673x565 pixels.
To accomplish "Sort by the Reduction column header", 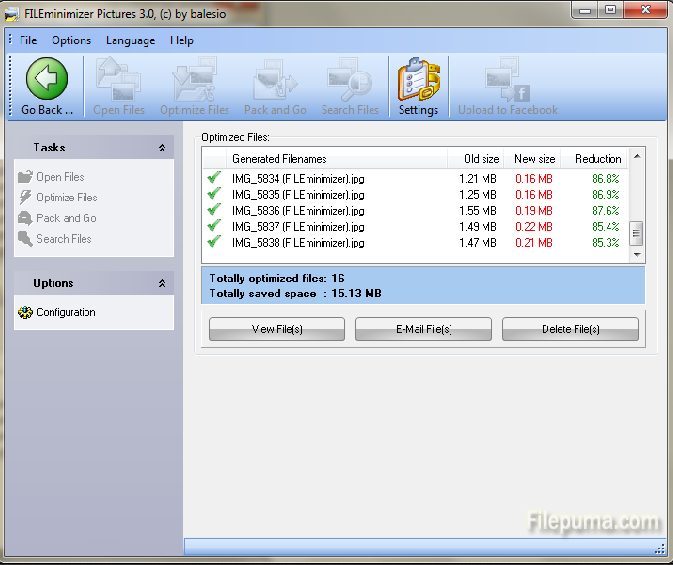I will tap(598, 159).
